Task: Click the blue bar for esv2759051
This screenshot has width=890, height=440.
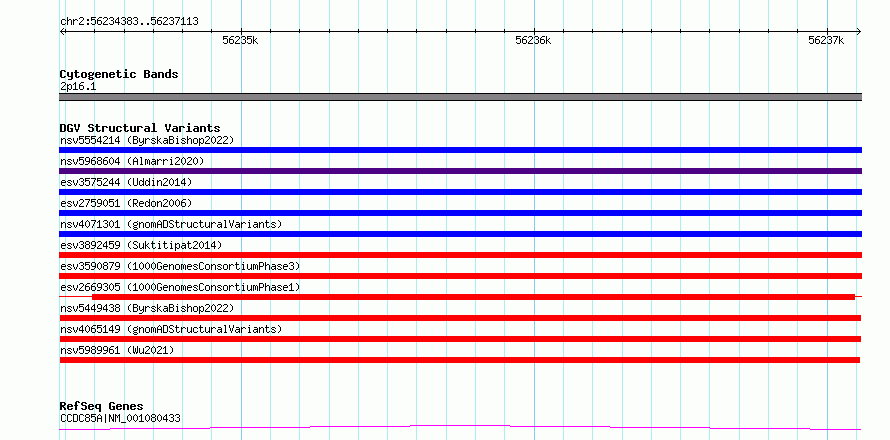Action: pos(460,213)
